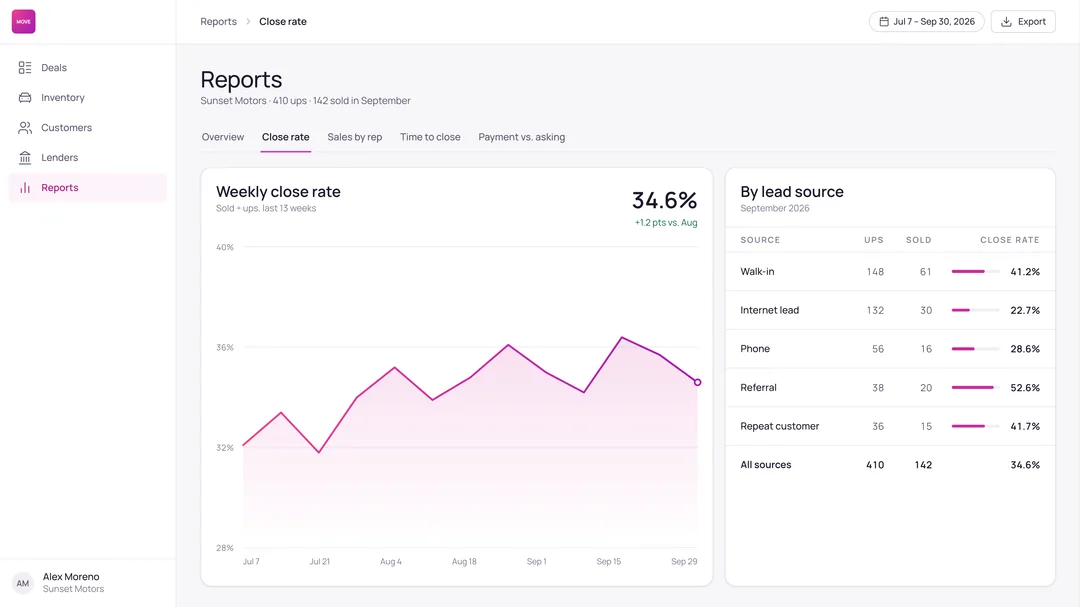Click the Deals list icon in sidebar
1080x607 pixels.
coord(25,68)
